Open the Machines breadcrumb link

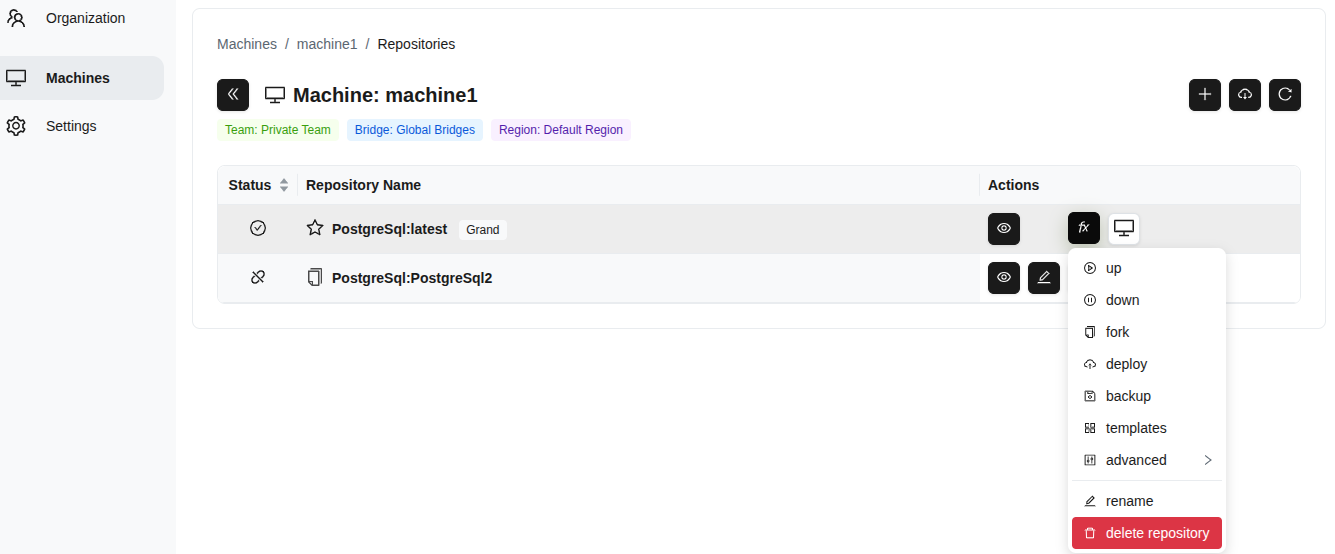pyautogui.click(x=247, y=44)
